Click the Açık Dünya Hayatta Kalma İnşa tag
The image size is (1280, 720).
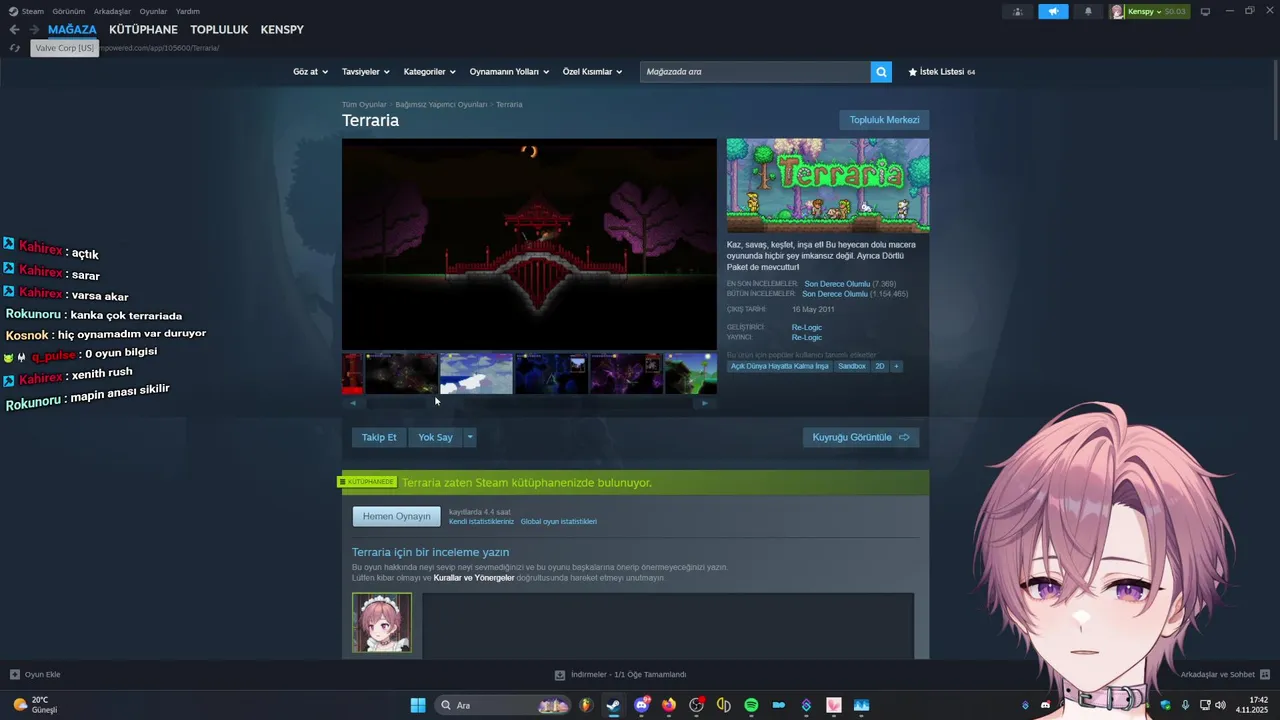pos(779,366)
